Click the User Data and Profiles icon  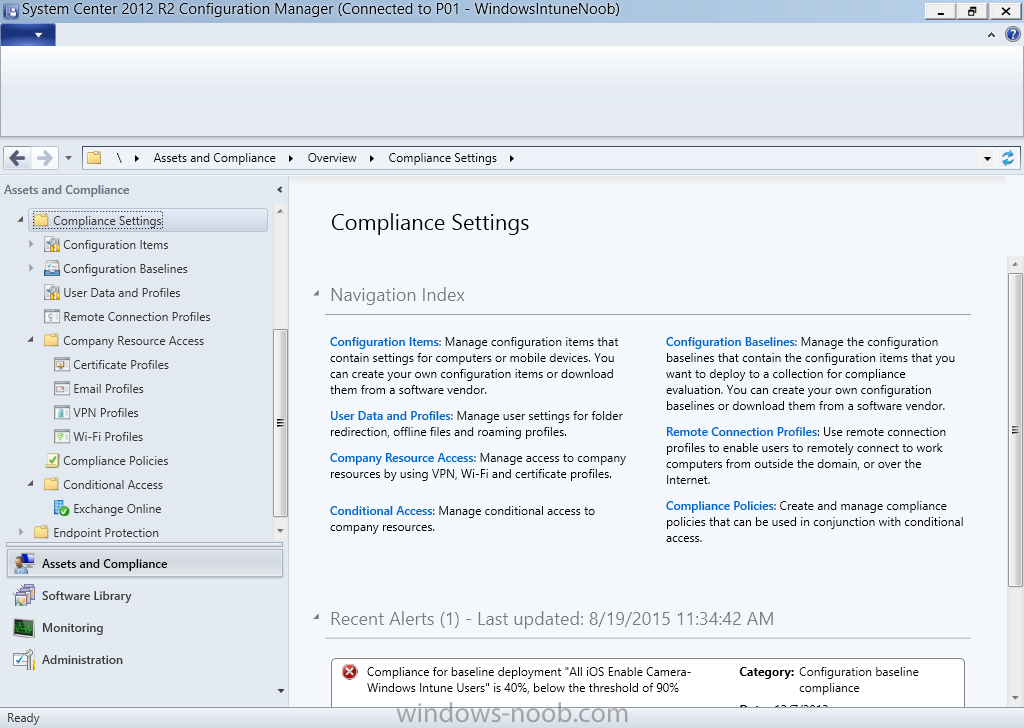[x=52, y=293]
